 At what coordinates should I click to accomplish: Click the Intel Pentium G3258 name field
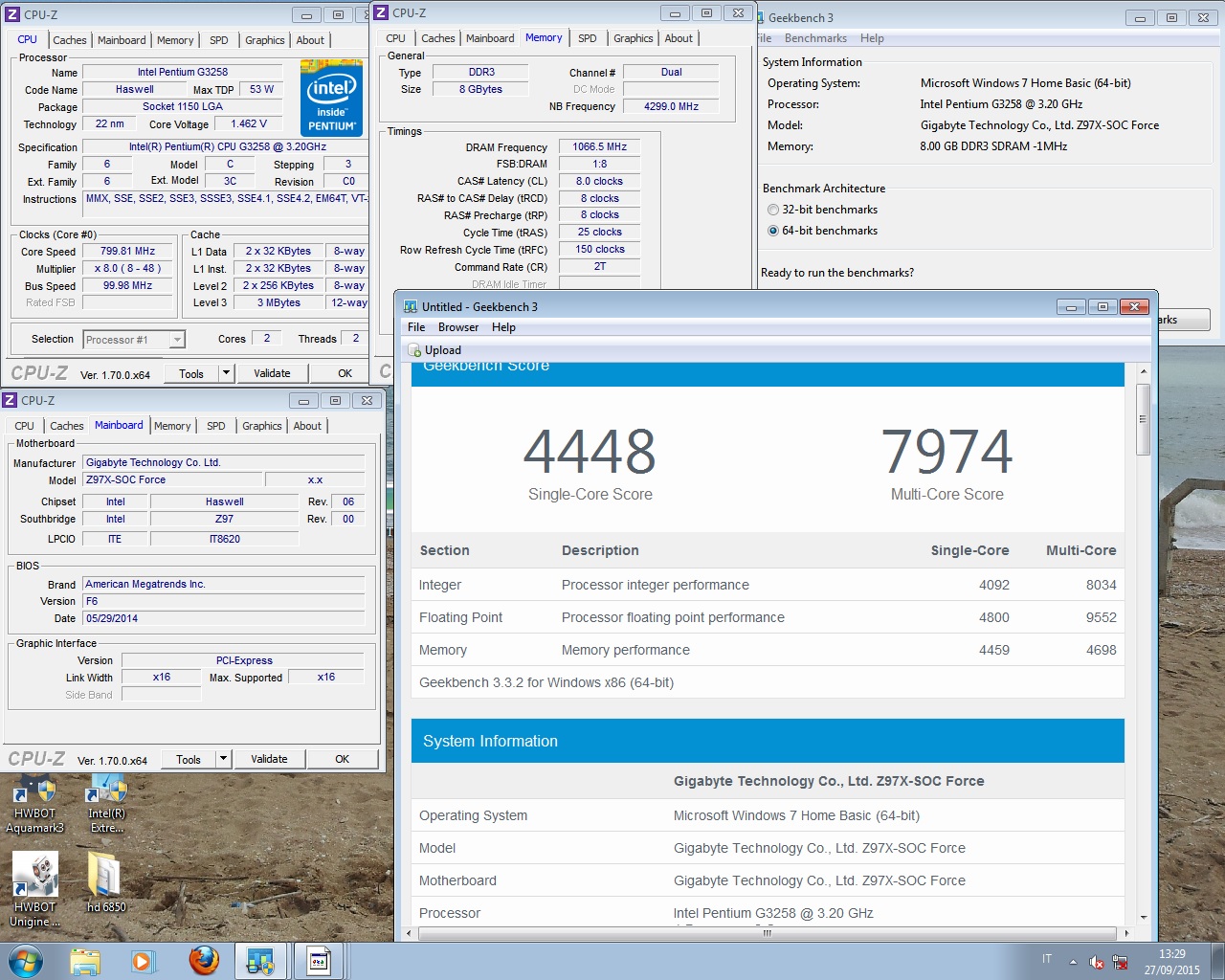[183, 72]
